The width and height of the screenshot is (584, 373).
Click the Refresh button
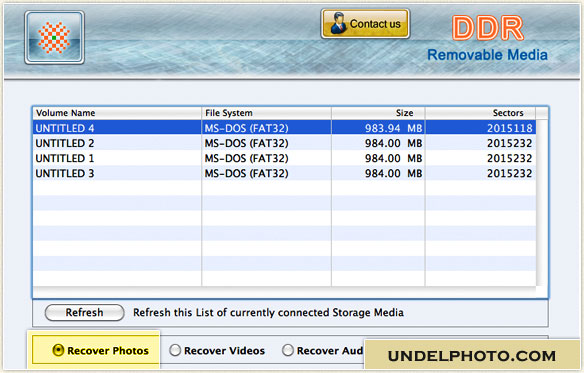85,312
